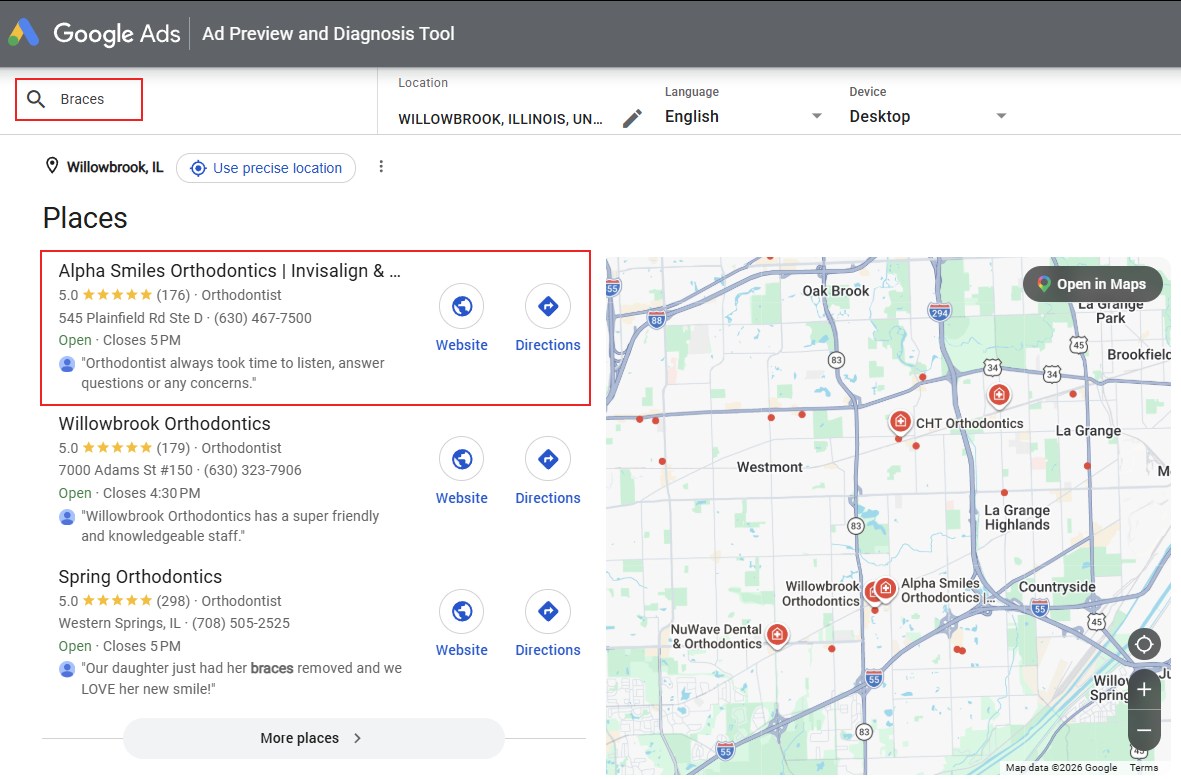This screenshot has width=1181, height=779.
Task: Open Alpha Smiles Orthodontics listing title
Action: (x=230, y=270)
